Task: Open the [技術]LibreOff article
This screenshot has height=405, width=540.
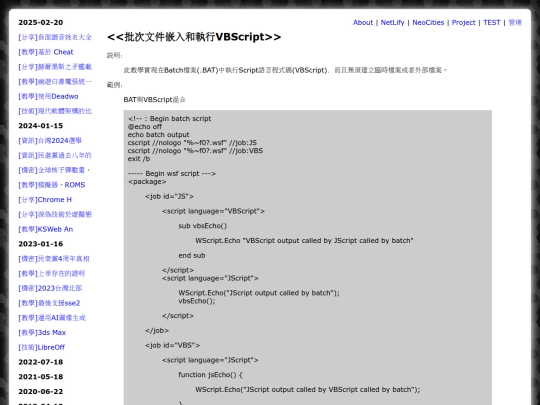Action: click(42, 347)
